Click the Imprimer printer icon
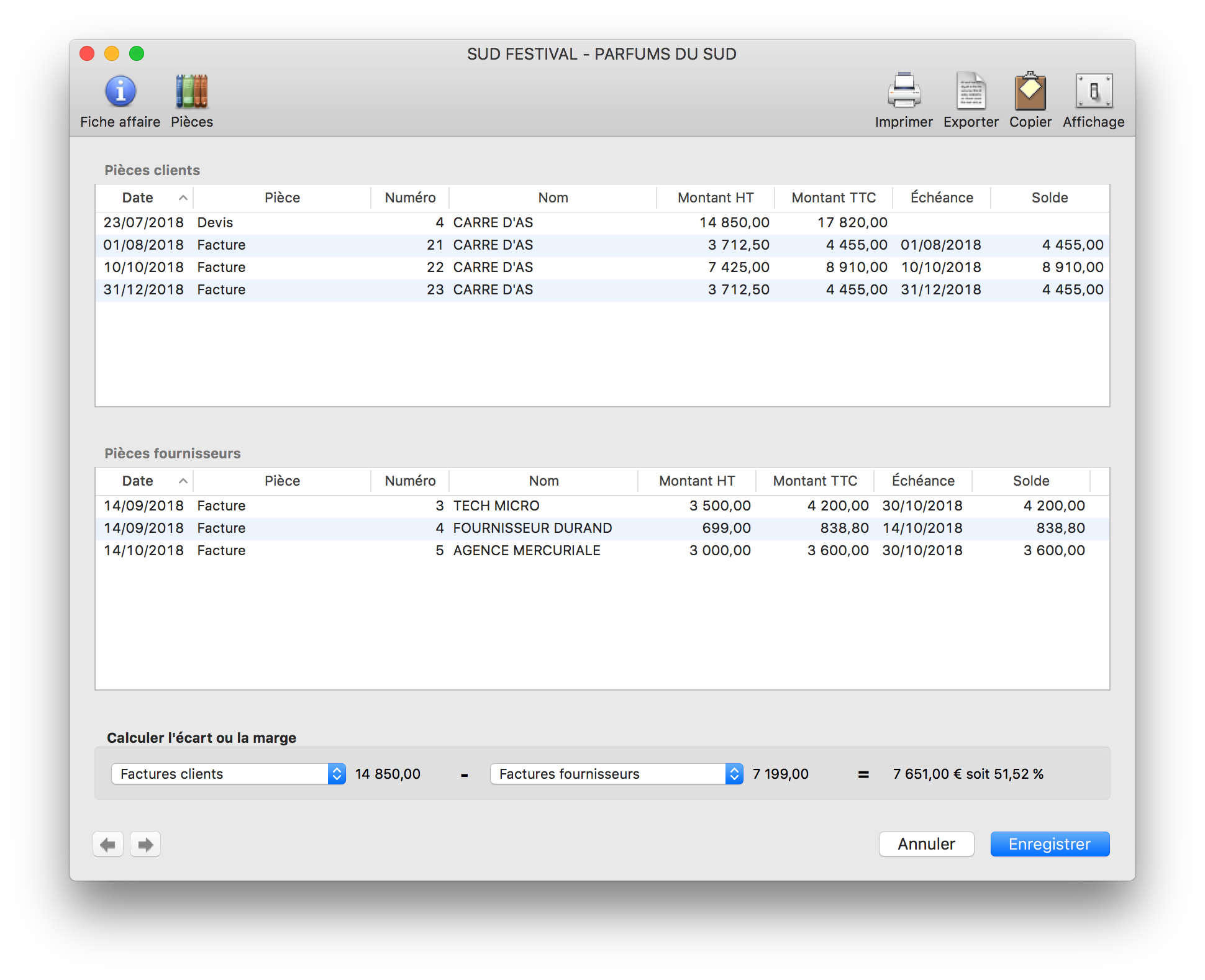This screenshot has height=980, width=1205. pos(904,91)
